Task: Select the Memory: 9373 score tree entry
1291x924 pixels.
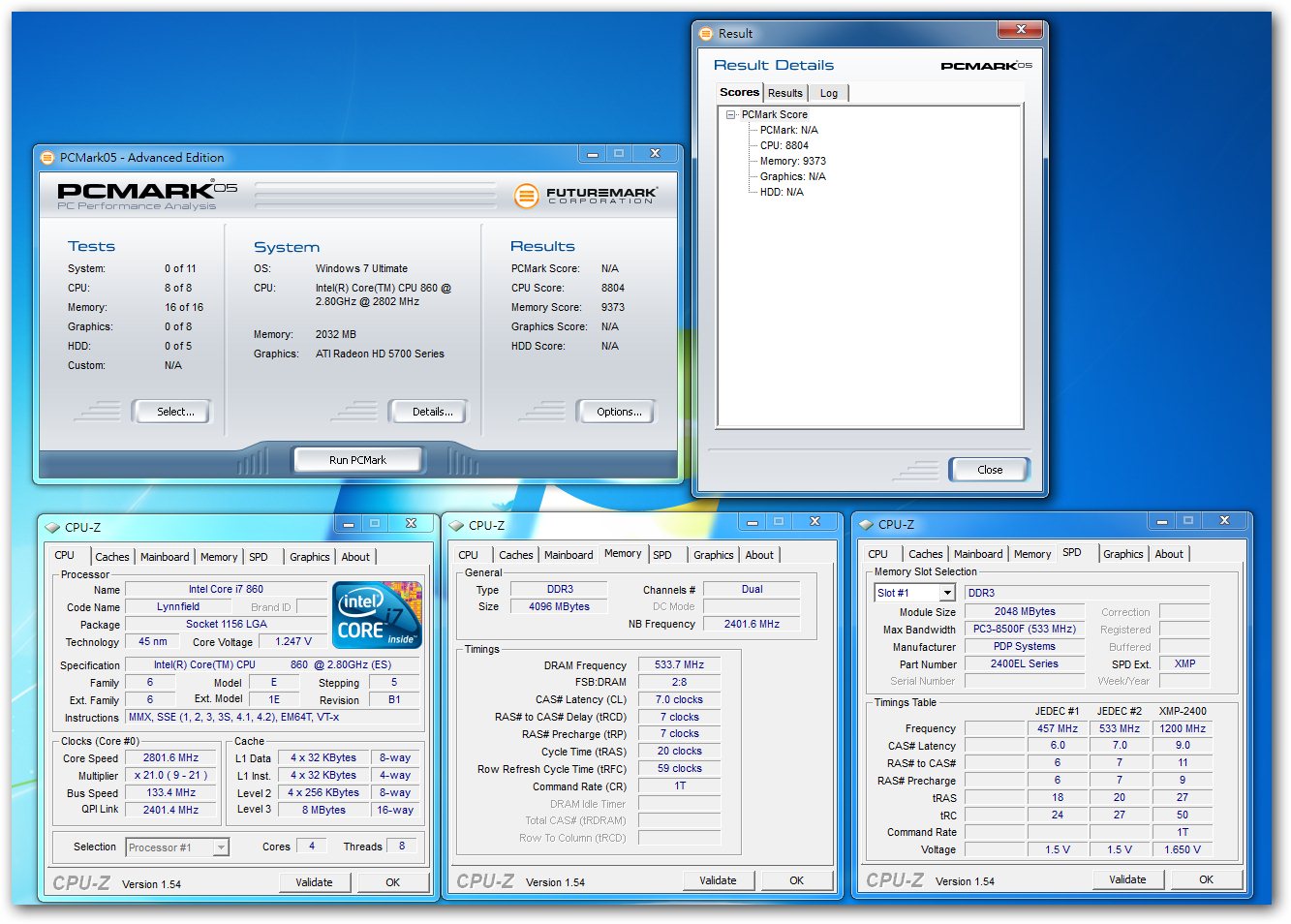Action: pos(792,161)
